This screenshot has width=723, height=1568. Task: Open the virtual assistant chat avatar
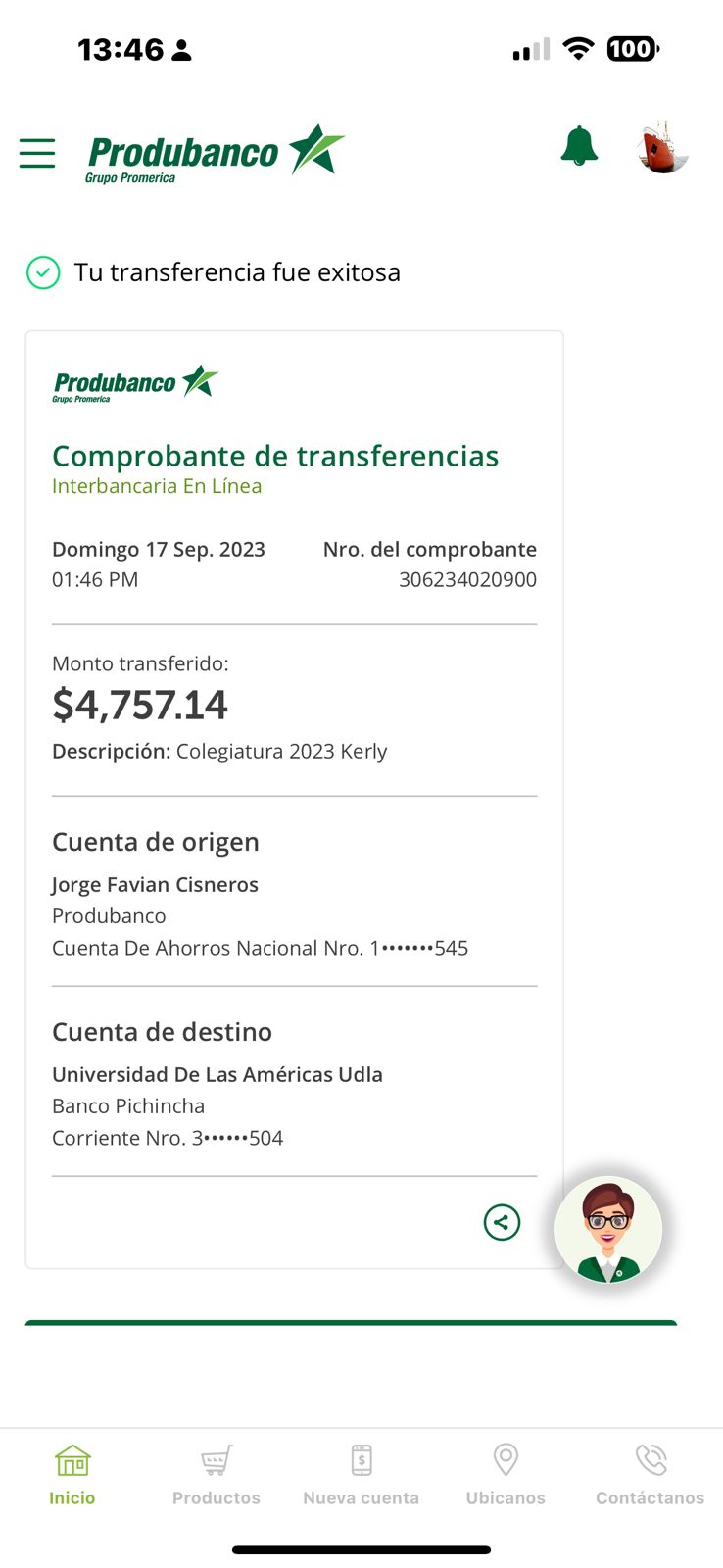tap(608, 1231)
